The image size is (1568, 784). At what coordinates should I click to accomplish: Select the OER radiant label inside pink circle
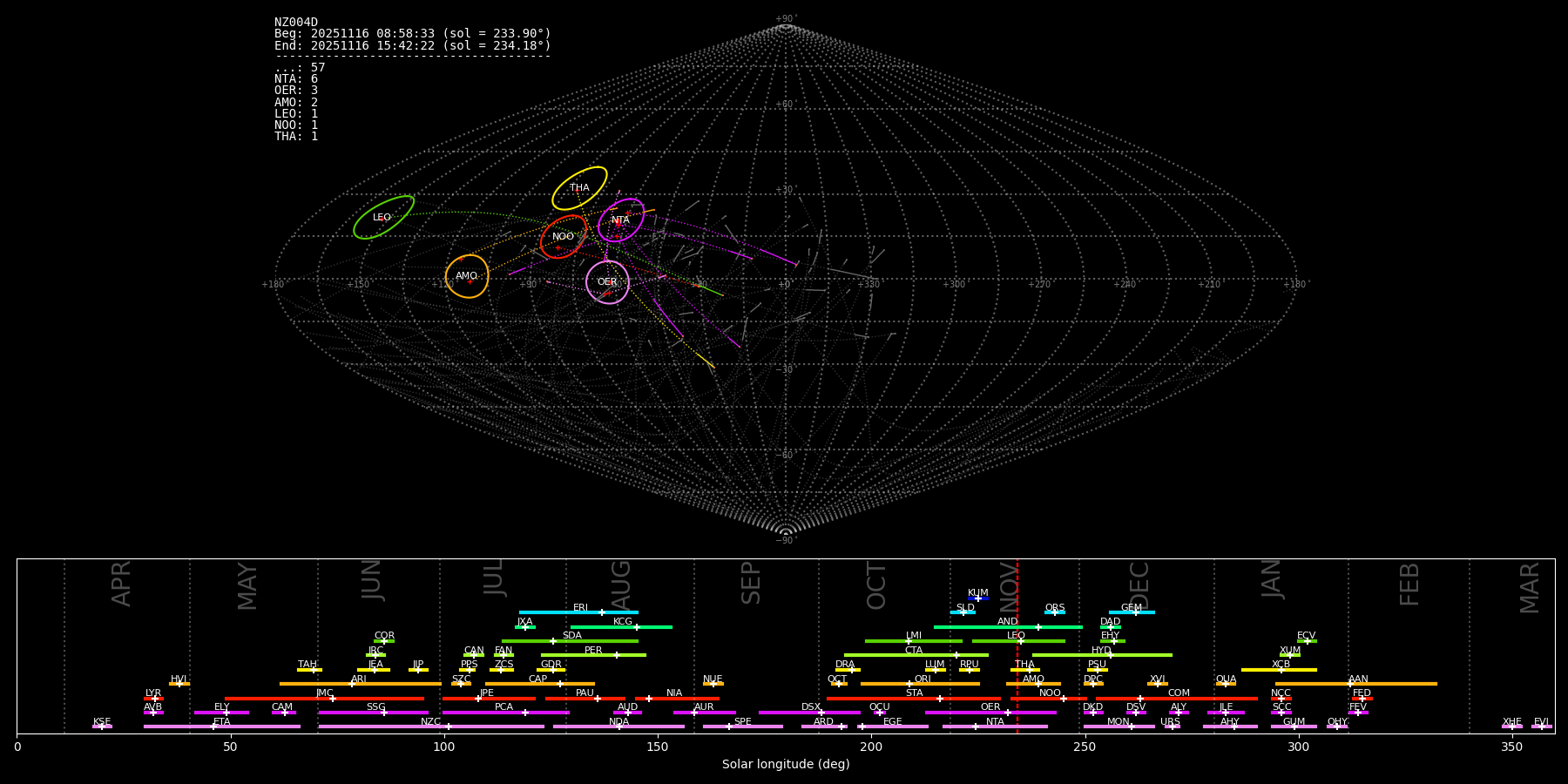[607, 282]
